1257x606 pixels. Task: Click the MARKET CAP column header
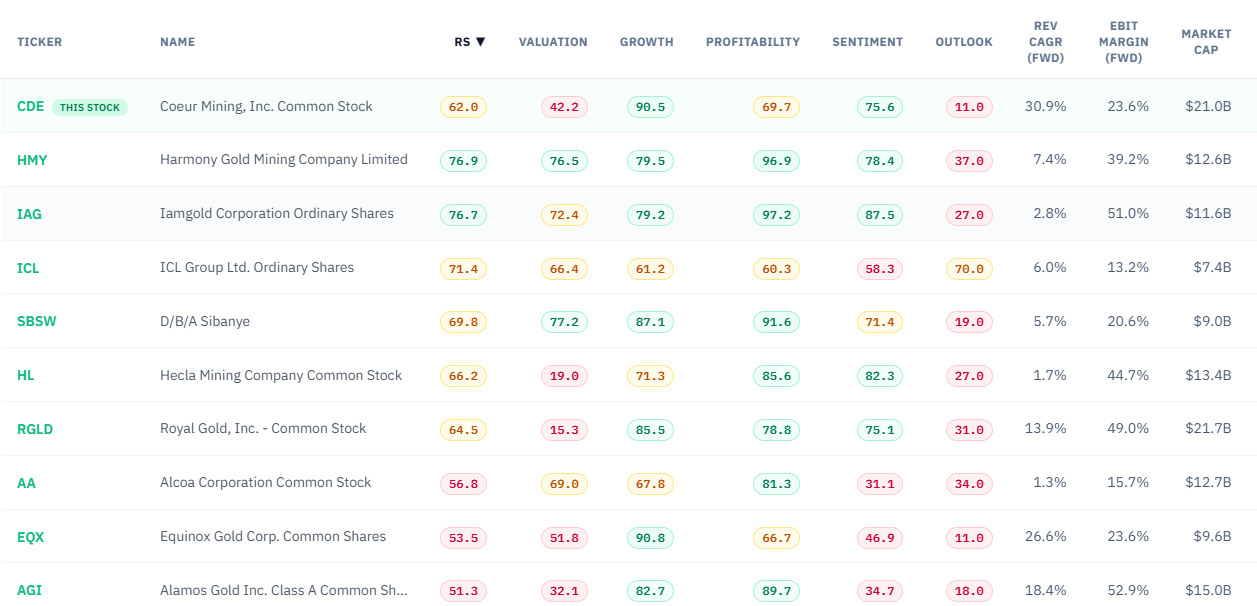1206,42
